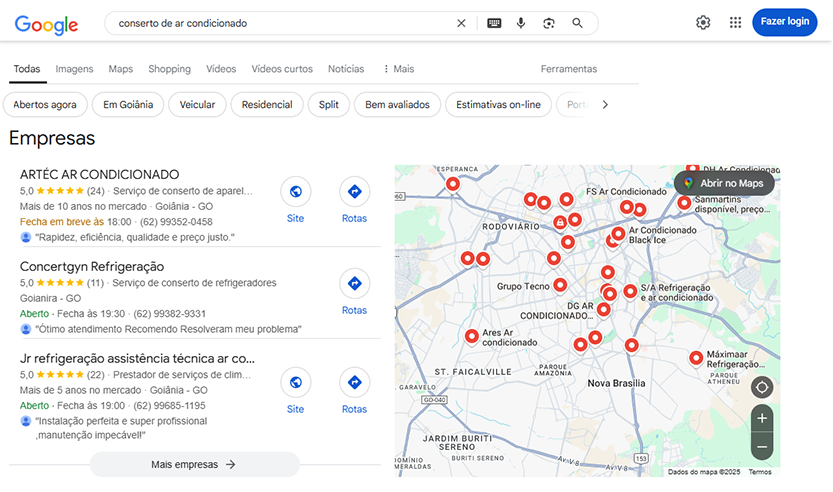The image size is (833, 492).
Task: Focus the search input field
Action: 282,23
